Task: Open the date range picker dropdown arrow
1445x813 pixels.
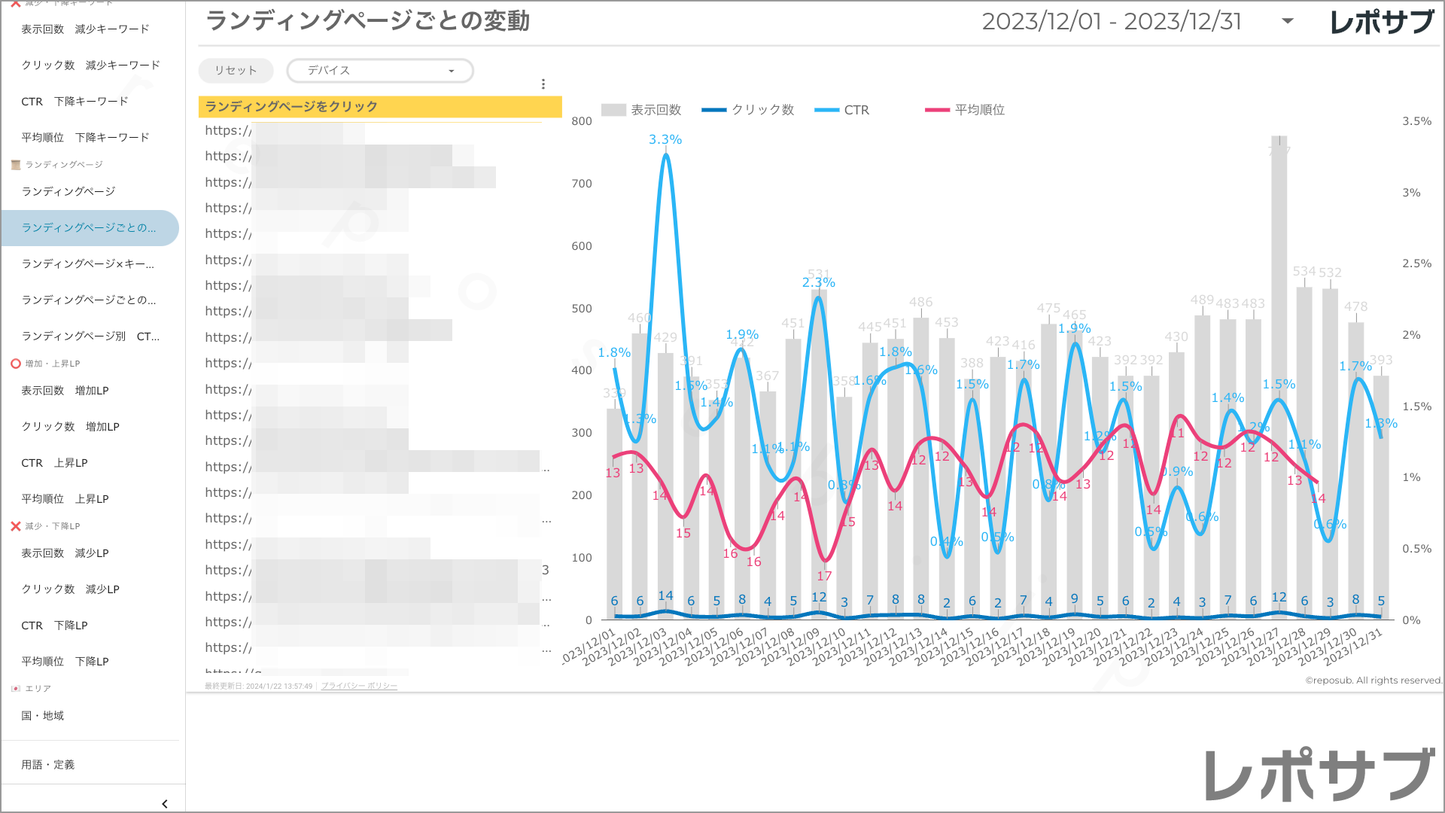Action: 1287,22
